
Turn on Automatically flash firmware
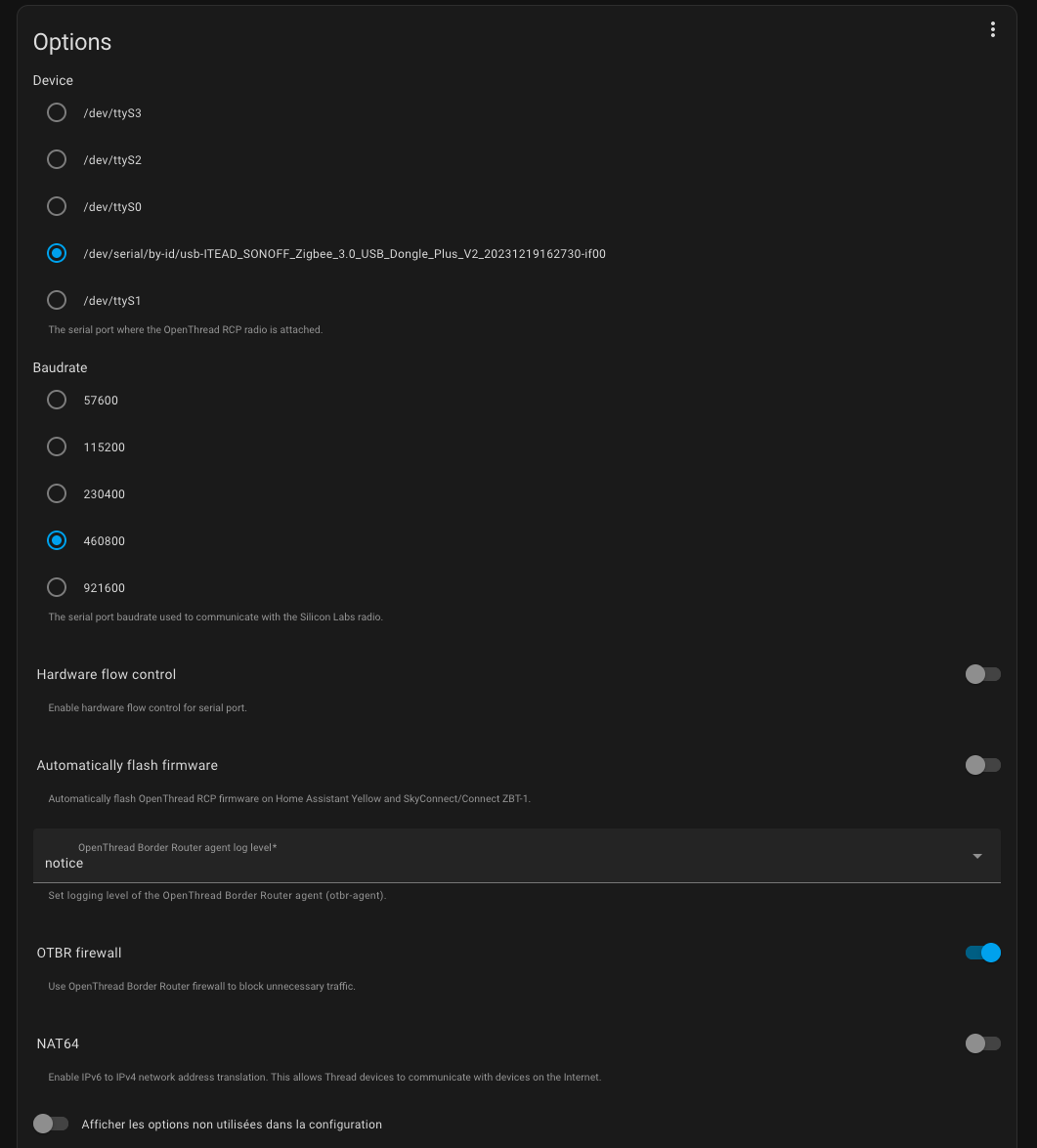coord(982,765)
